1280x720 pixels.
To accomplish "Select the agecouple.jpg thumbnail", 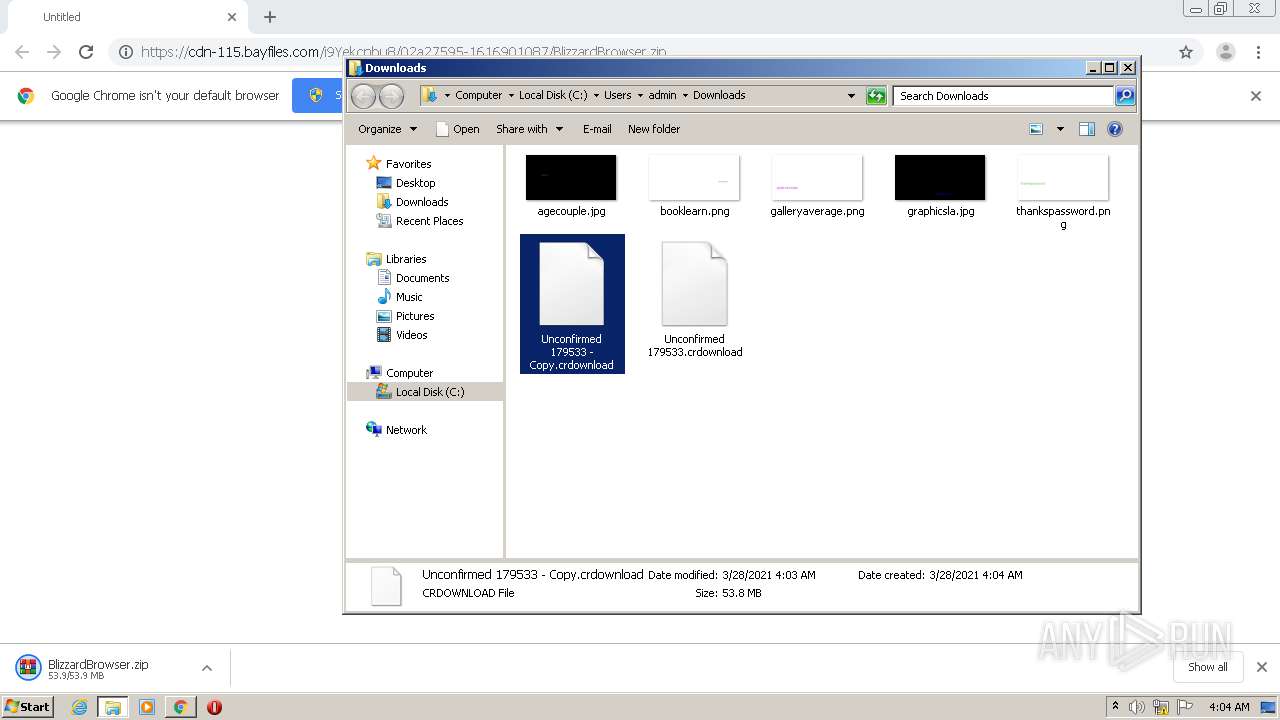I will pyautogui.click(x=571, y=178).
